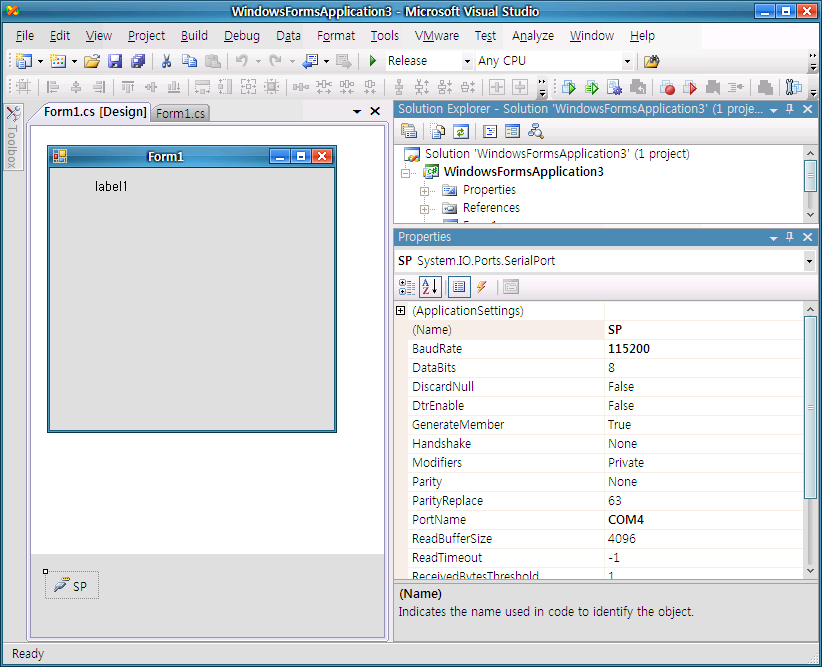Click the Save All icon
This screenshot has width=822, height=667.
[x=138, y=61]
